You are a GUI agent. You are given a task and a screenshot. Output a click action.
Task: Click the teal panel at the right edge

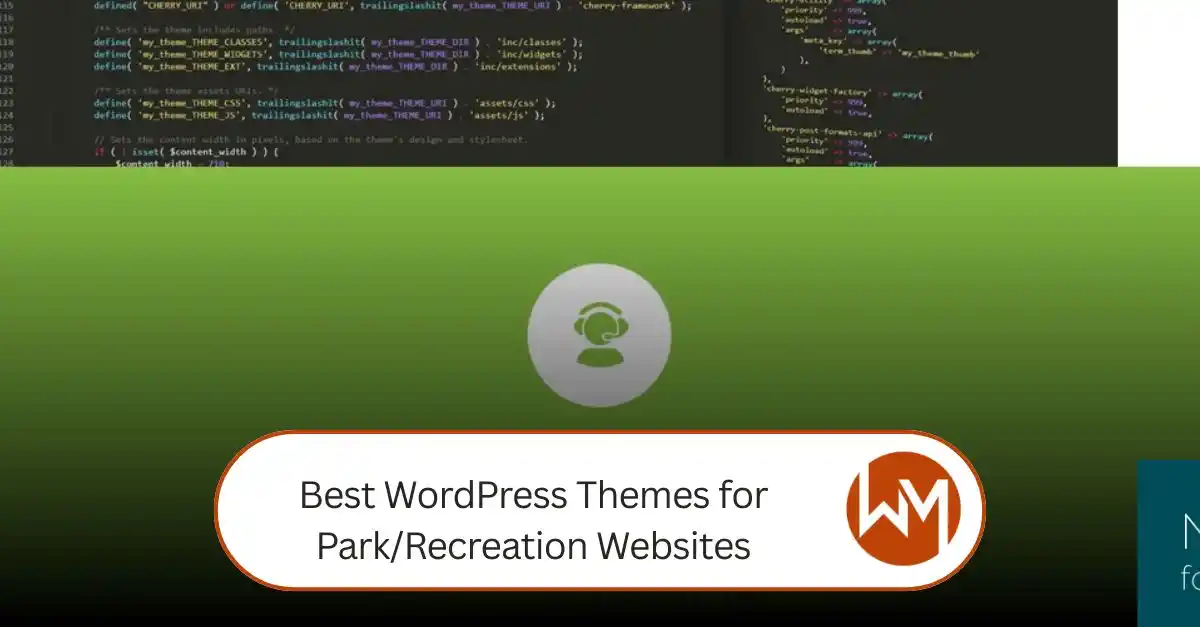(x=1169, y=545)
